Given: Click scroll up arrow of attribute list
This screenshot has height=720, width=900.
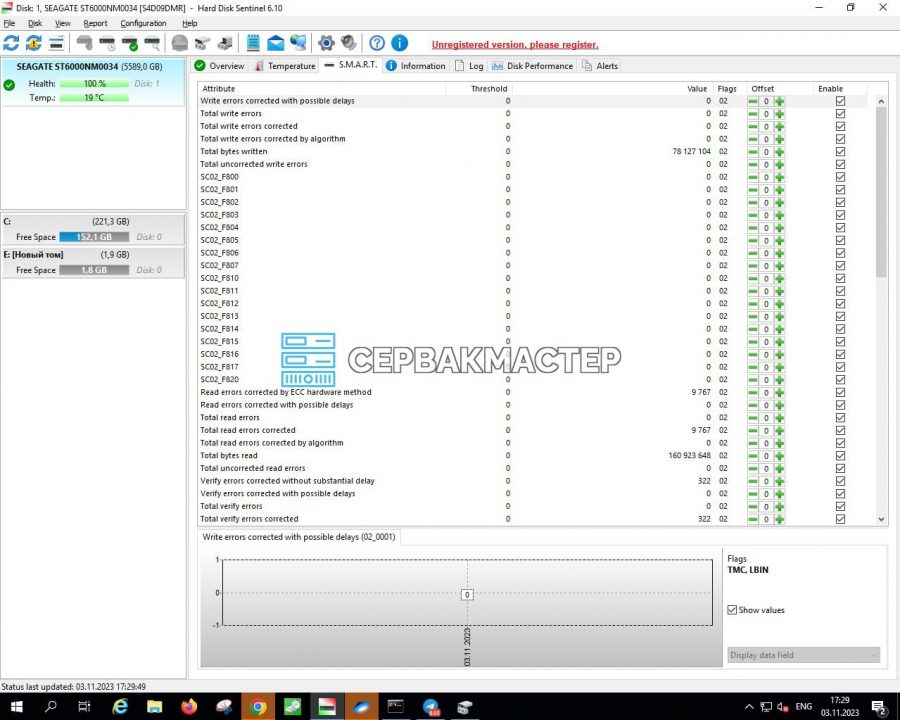Looking at the screenshot, I should [882, 101].
